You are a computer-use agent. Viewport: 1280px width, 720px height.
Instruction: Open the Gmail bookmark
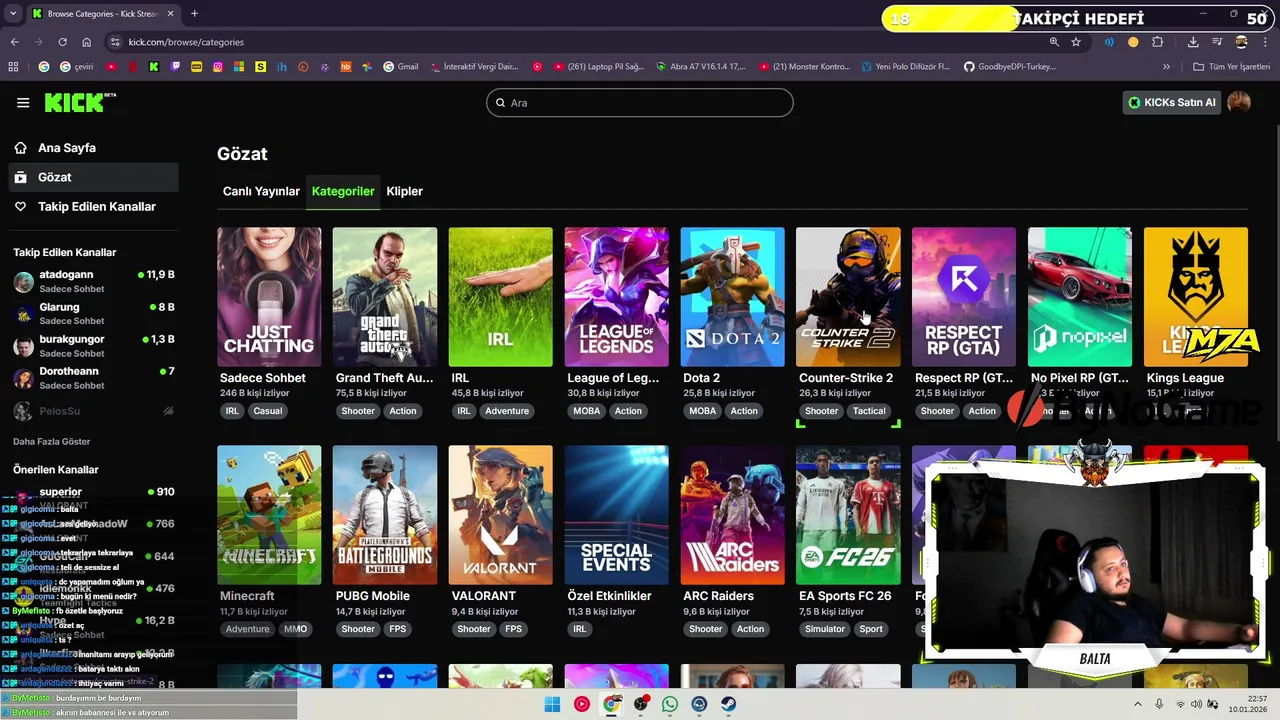point(401,67)
